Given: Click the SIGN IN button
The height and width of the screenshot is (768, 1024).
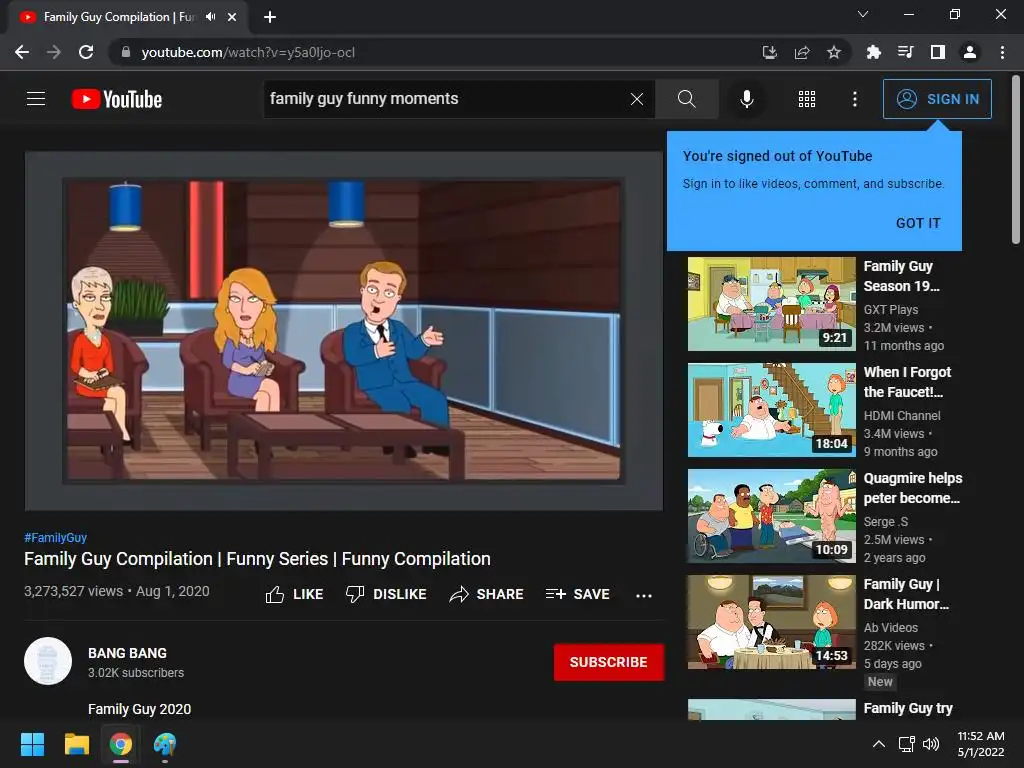Looking at the screenshot, I should (937, 99).
